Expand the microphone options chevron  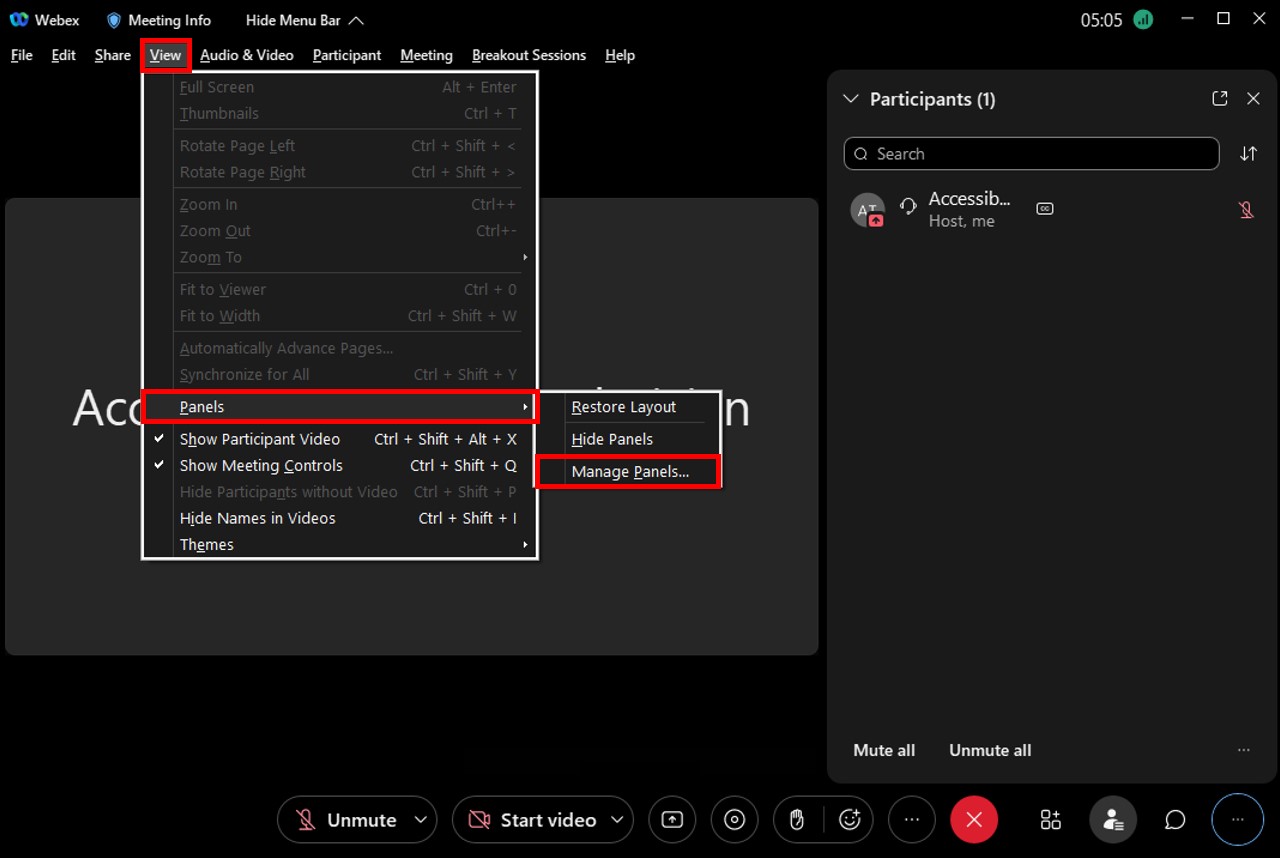click(x=419, y=819)
